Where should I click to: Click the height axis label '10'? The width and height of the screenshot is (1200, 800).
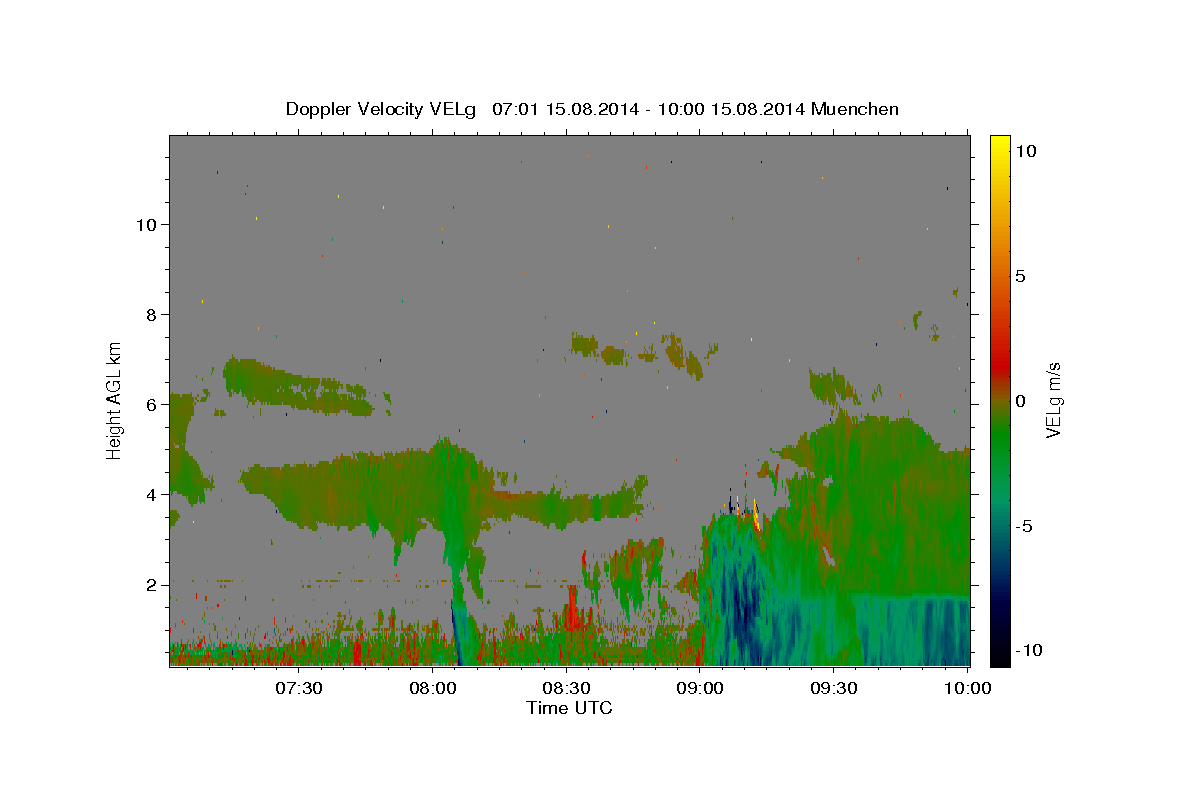point(146,224)
